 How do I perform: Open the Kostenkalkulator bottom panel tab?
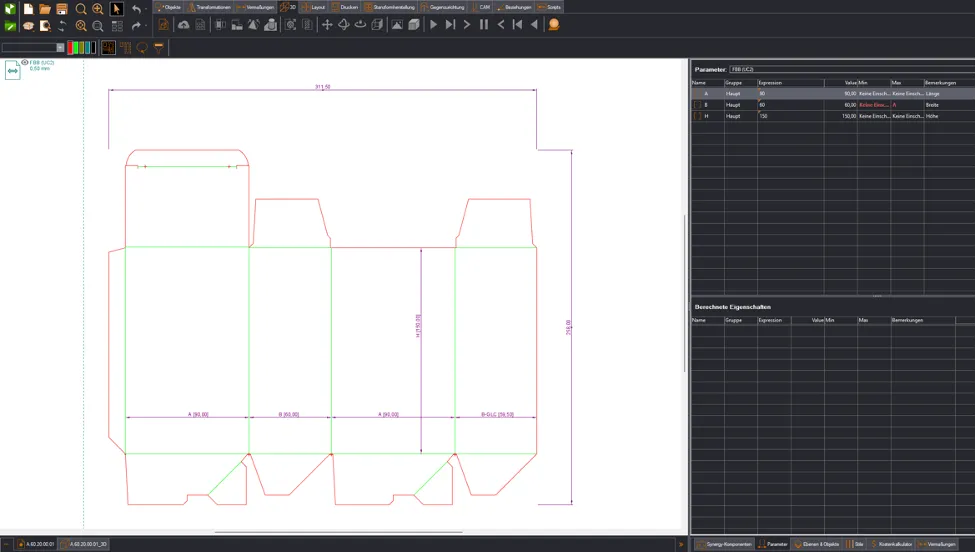891,544
